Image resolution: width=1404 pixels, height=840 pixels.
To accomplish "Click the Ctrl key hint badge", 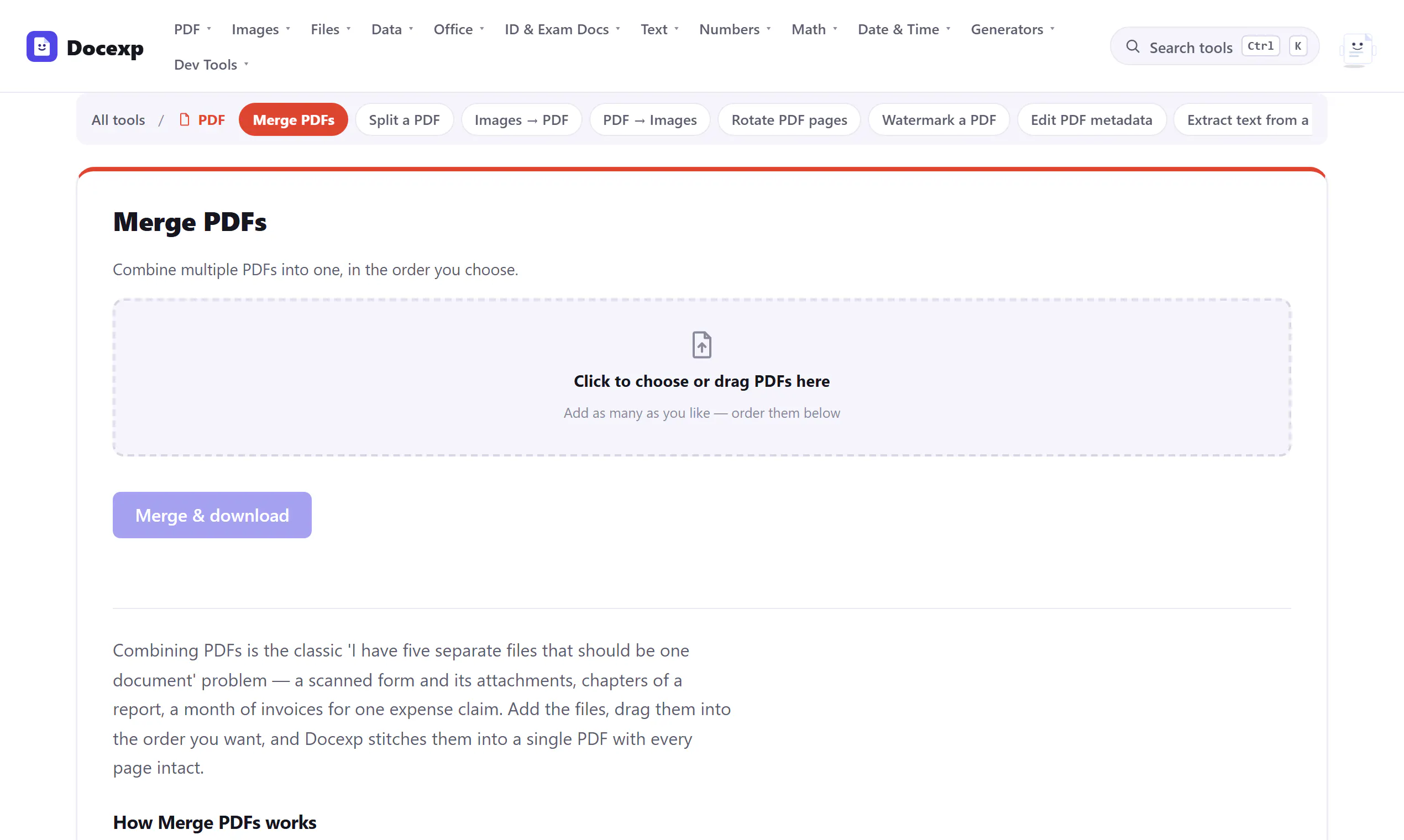I will (x=1260, y=46).
